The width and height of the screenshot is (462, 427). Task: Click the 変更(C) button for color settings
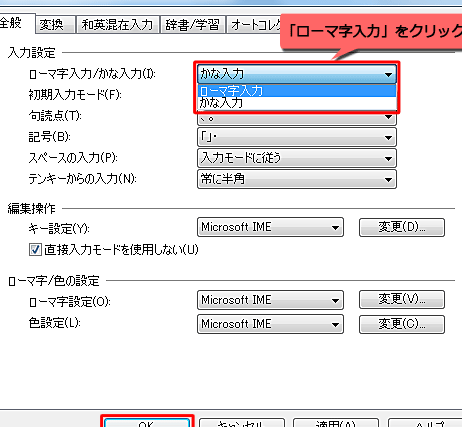point(402,324)
